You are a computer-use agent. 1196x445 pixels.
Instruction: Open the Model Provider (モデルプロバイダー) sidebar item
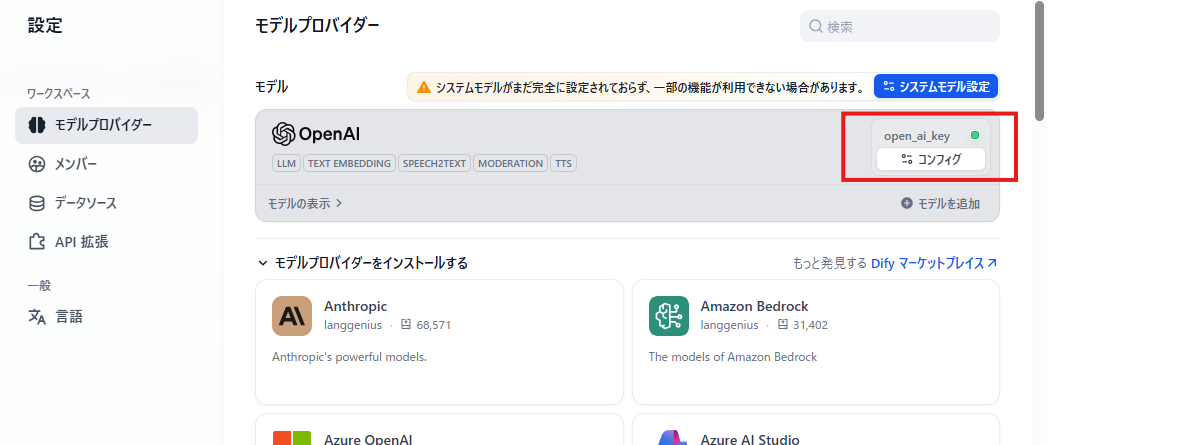106,125
